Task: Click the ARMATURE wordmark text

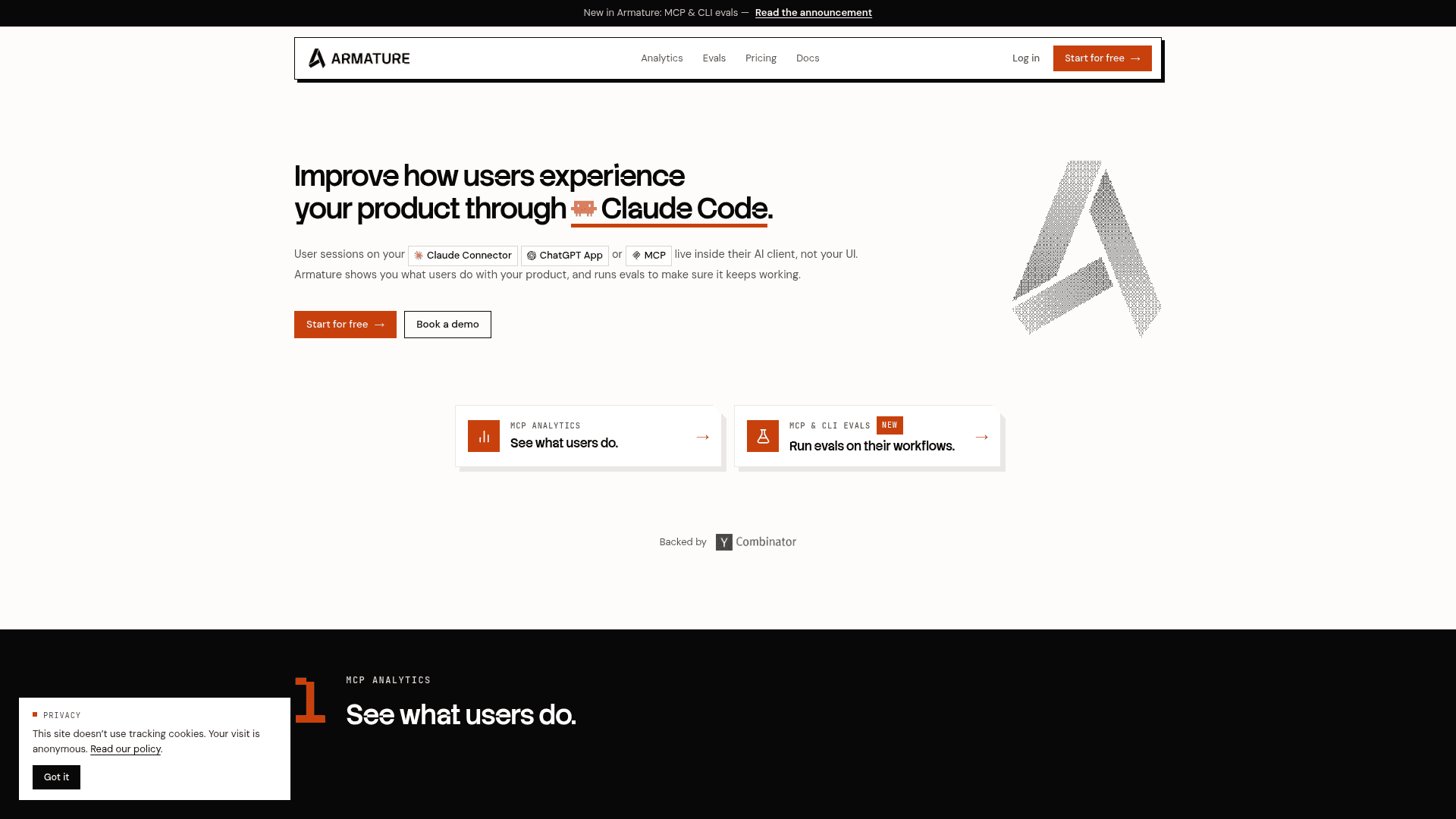Action: click(371, 58)
